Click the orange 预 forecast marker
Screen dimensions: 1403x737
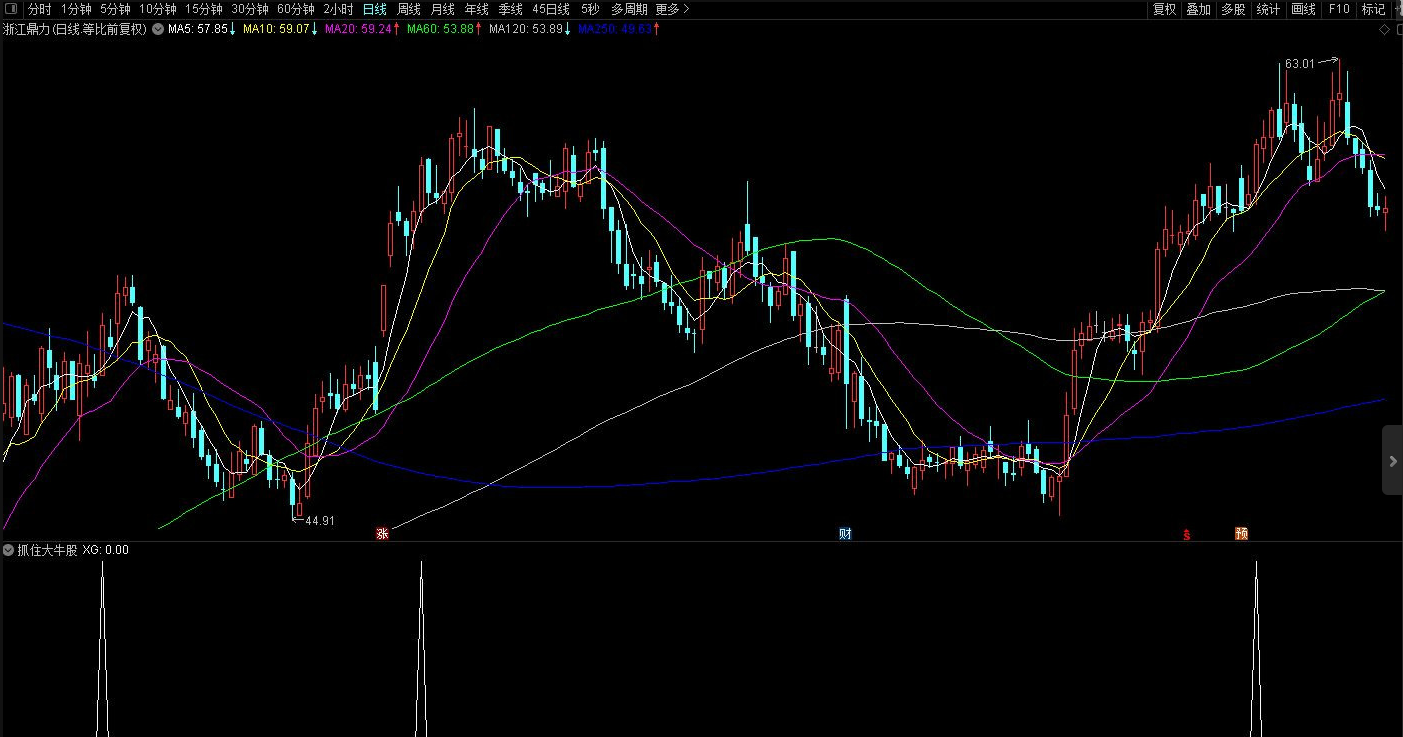click(1241, 534)
